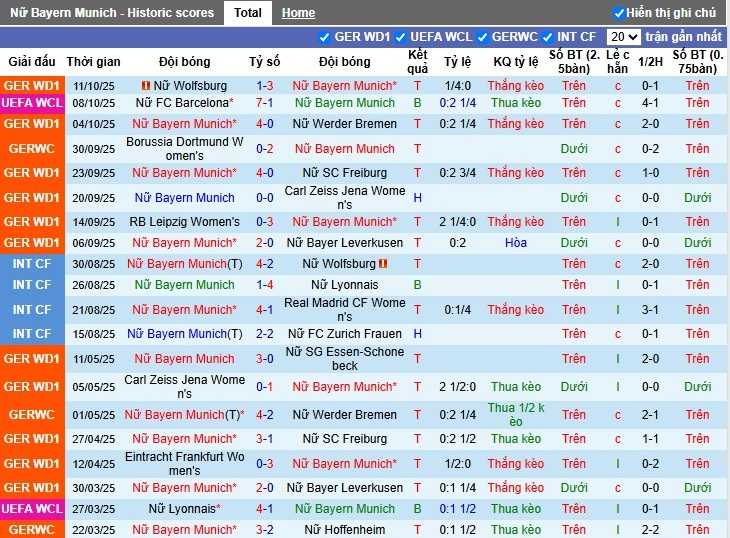
Task: Open the 20 recent matches dropdown
Action: 623,37
